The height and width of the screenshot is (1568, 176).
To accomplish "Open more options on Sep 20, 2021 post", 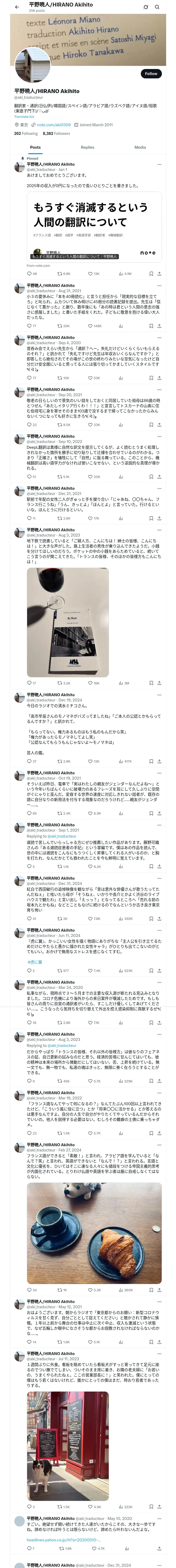I will 159,390.
